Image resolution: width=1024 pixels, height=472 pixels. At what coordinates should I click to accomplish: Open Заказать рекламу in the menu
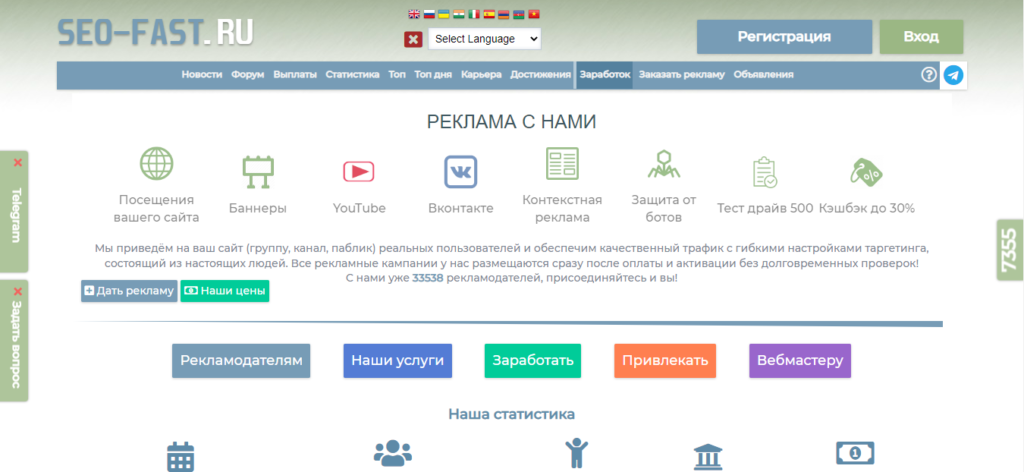pos(682,74)
